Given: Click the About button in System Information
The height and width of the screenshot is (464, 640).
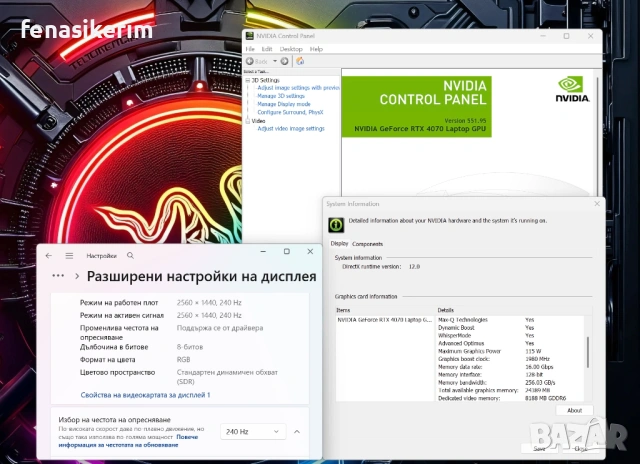Looking at the screenshot, I should click(574, 410).
